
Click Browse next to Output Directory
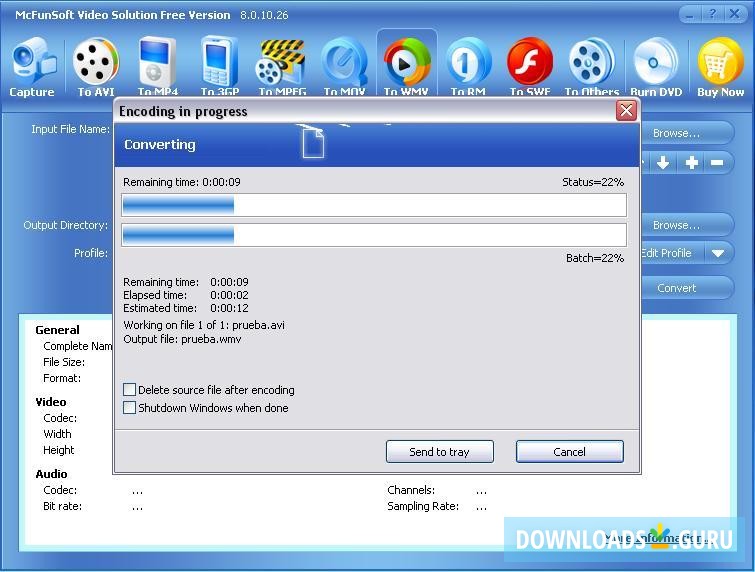tap(687, 225)
